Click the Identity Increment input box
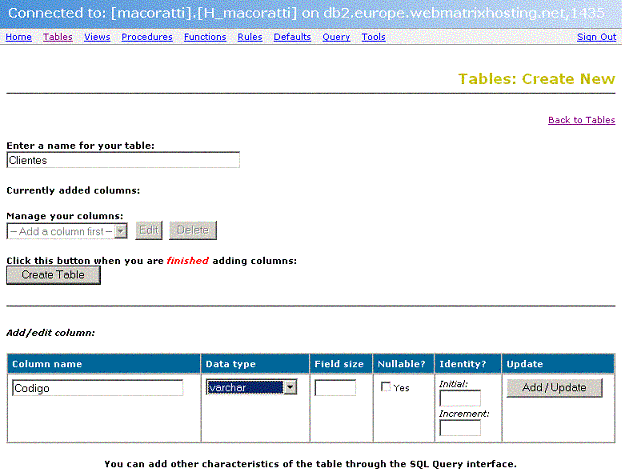 (x=460, y=428)
